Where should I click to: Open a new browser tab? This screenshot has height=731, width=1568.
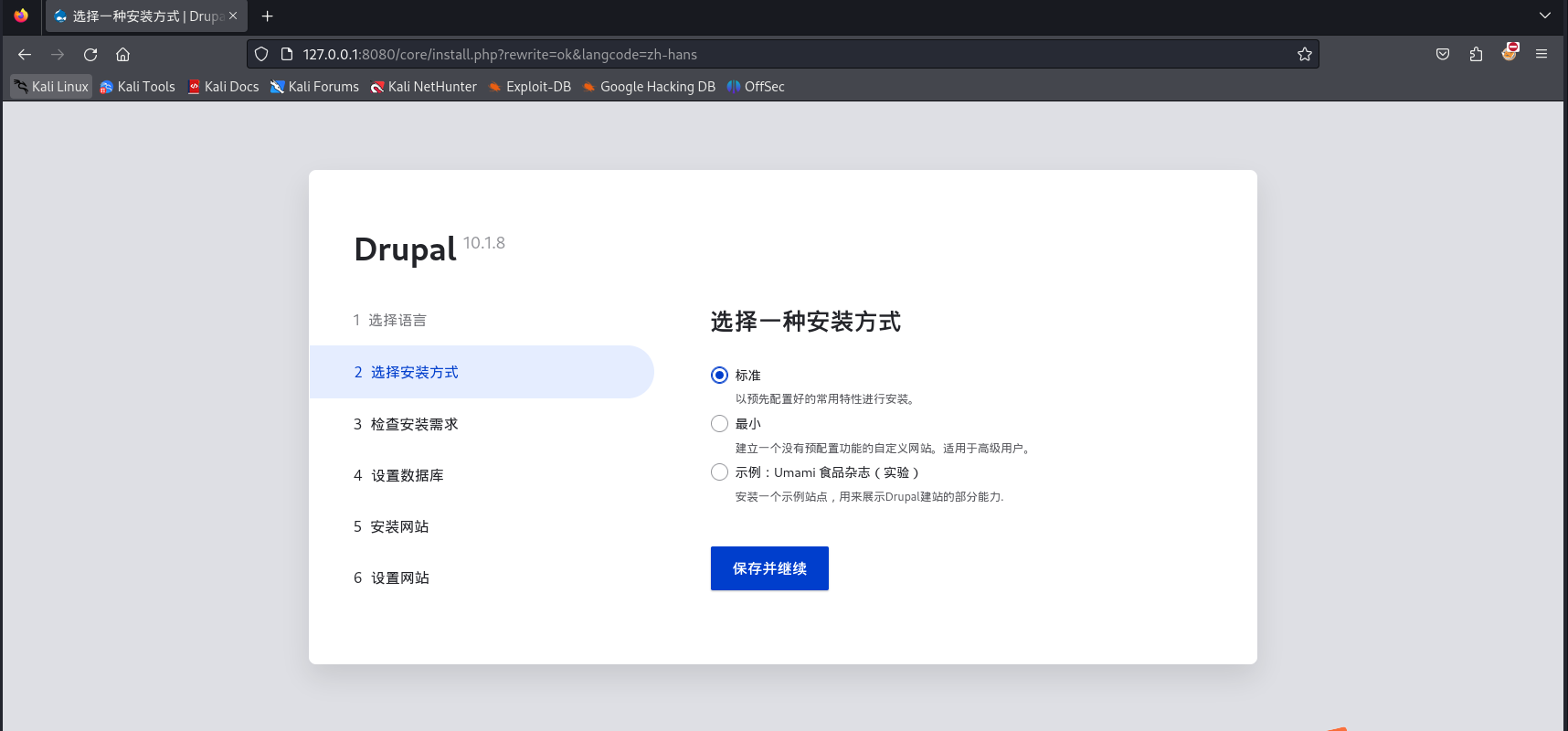point(268,16)
